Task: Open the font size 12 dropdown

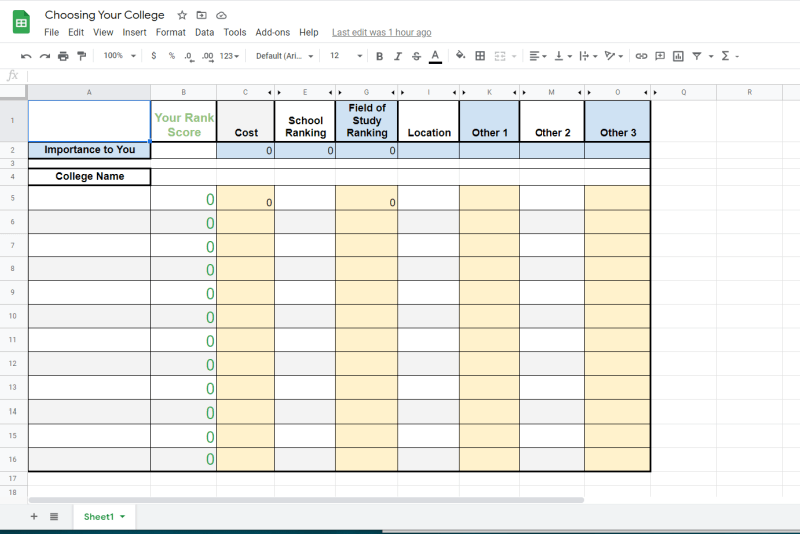Action: click(345, 56)
